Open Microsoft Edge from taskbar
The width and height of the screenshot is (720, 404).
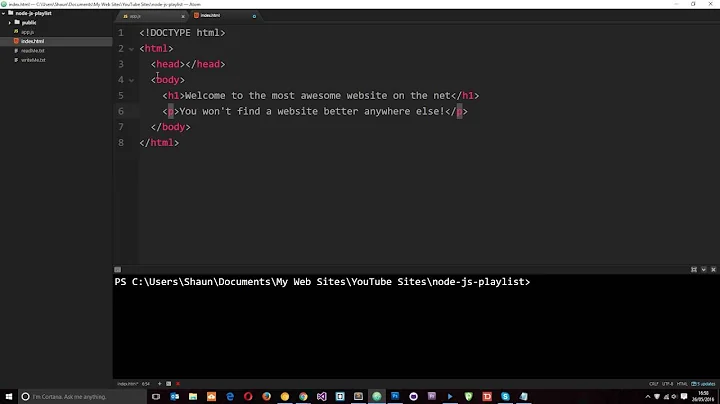point(230,397)
